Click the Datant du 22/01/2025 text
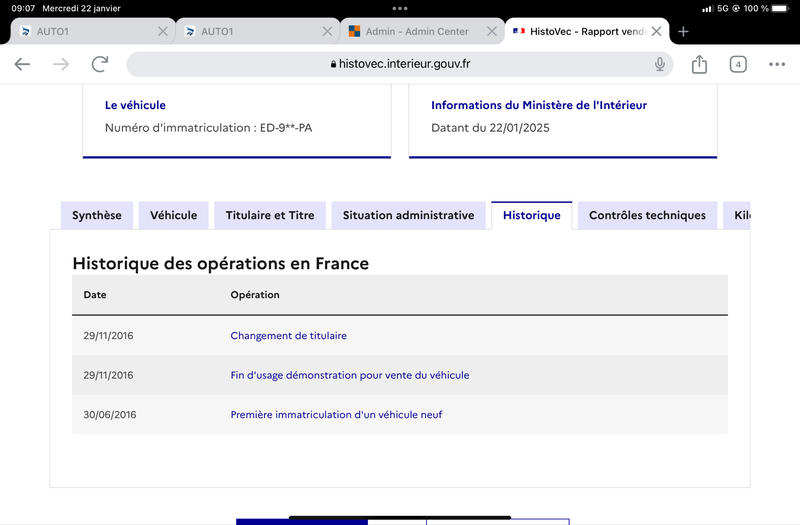800x525 pixels. [x=490, y=128]
